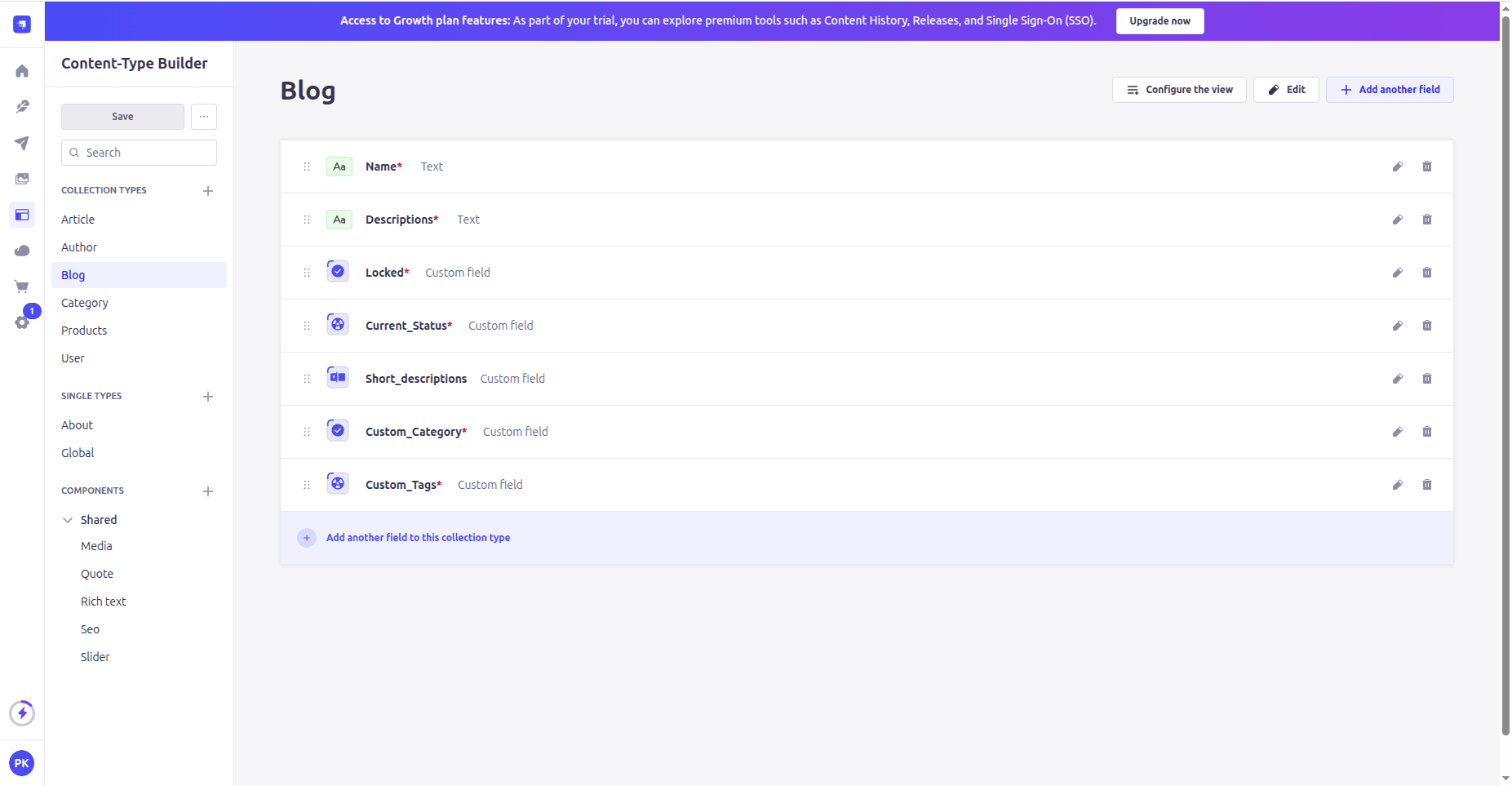Click the Home icon in sidebar
This screenshot has height=786, width=1512.
(22, 71)
